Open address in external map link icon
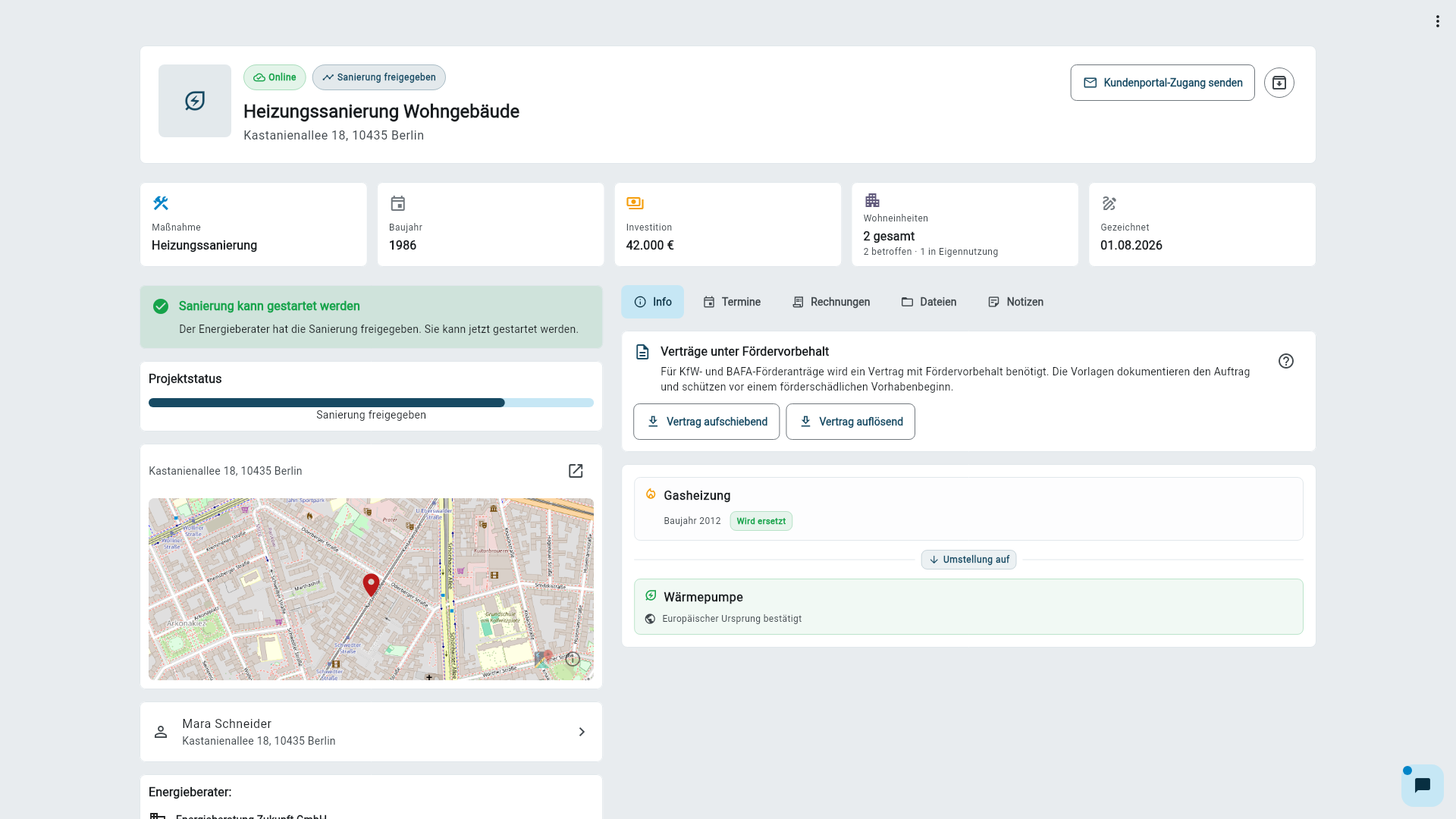The height and width of the screenshot is (819, 1456). pos(576,471)
